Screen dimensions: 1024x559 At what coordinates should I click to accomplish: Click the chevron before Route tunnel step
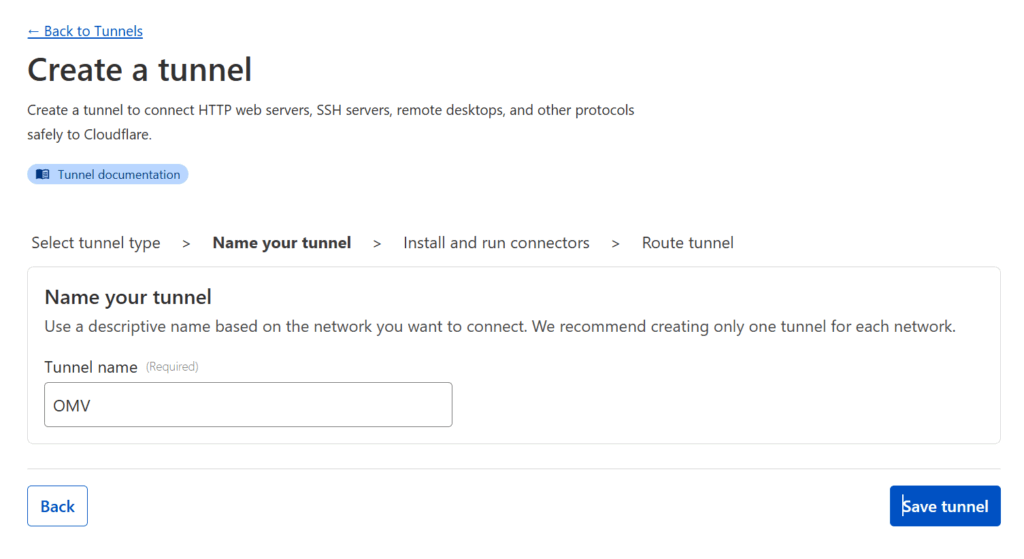[615, 244]
